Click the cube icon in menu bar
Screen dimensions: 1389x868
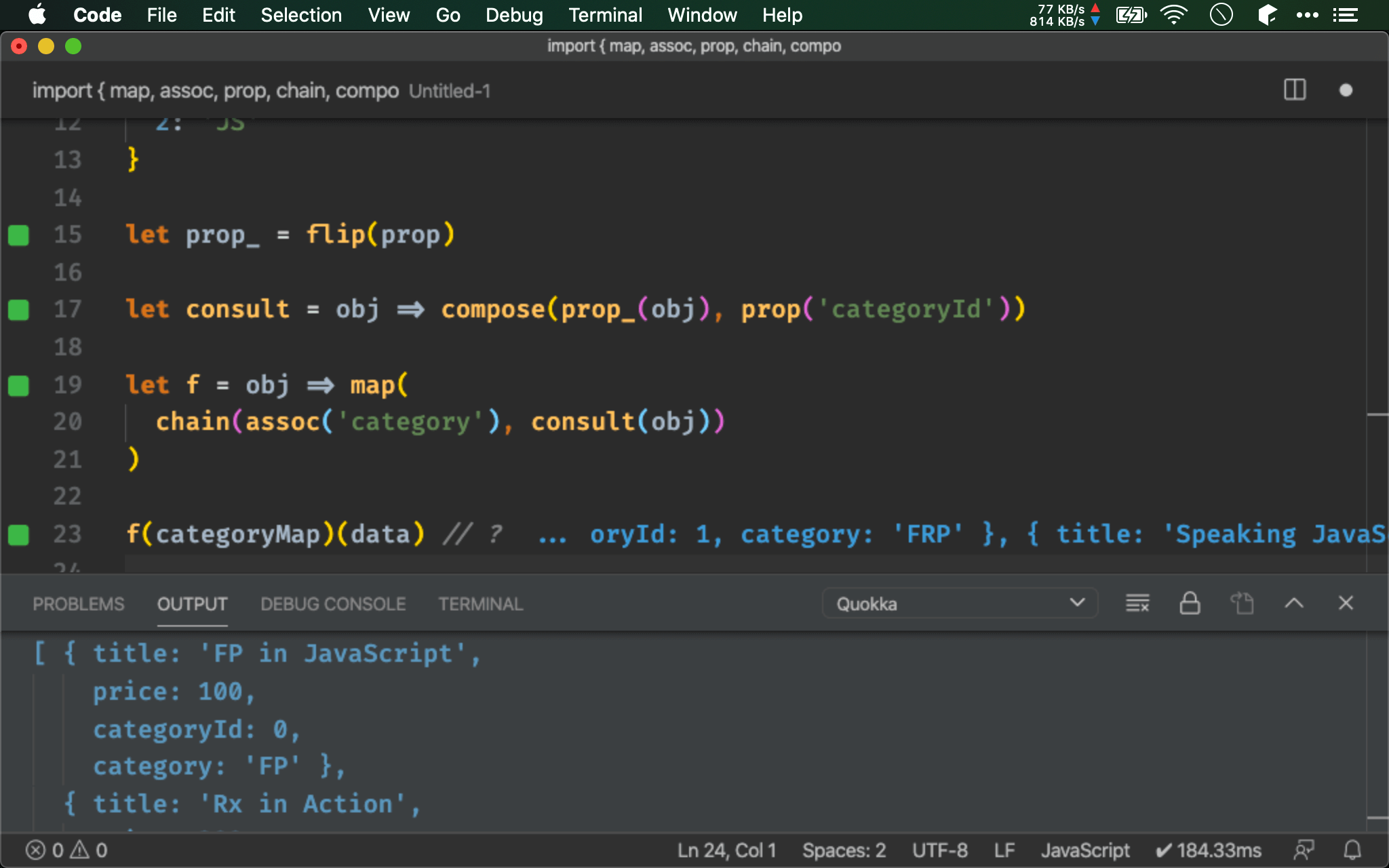tap(1267, 15)
